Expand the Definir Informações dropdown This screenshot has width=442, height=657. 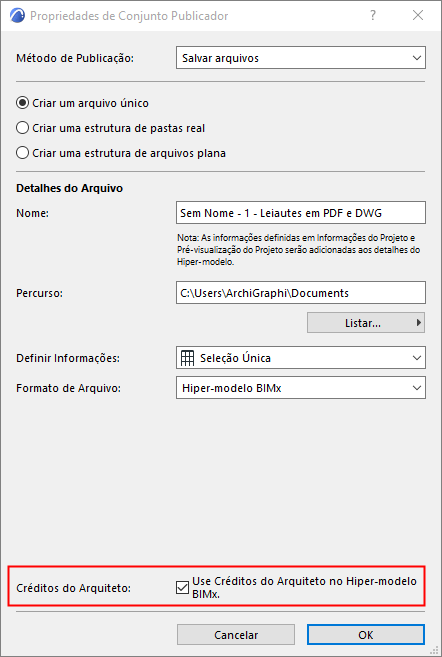pyautogui.click(x=301, y=358)
